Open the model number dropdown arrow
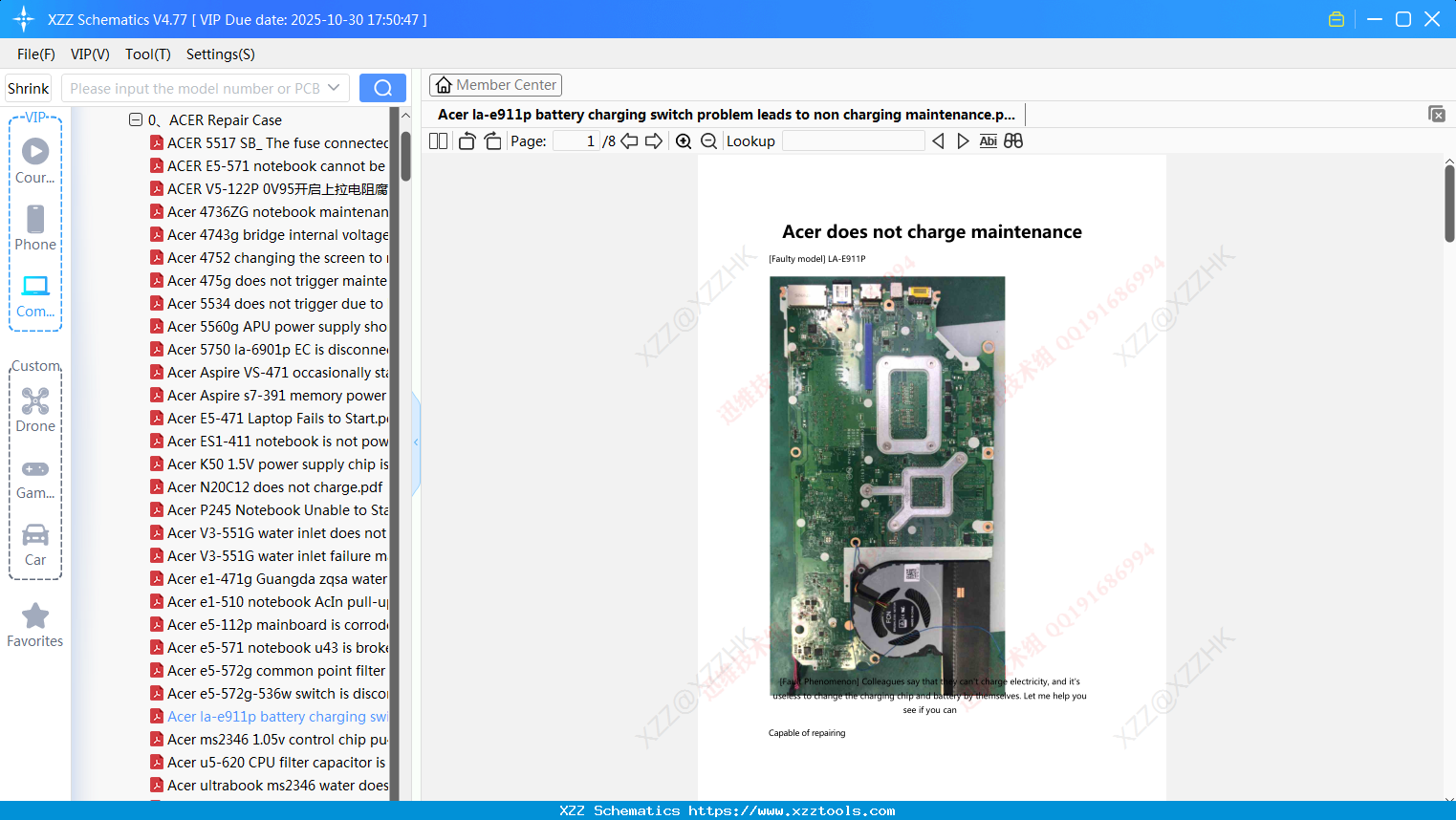1456x820 pixels. tap(334, 88)
